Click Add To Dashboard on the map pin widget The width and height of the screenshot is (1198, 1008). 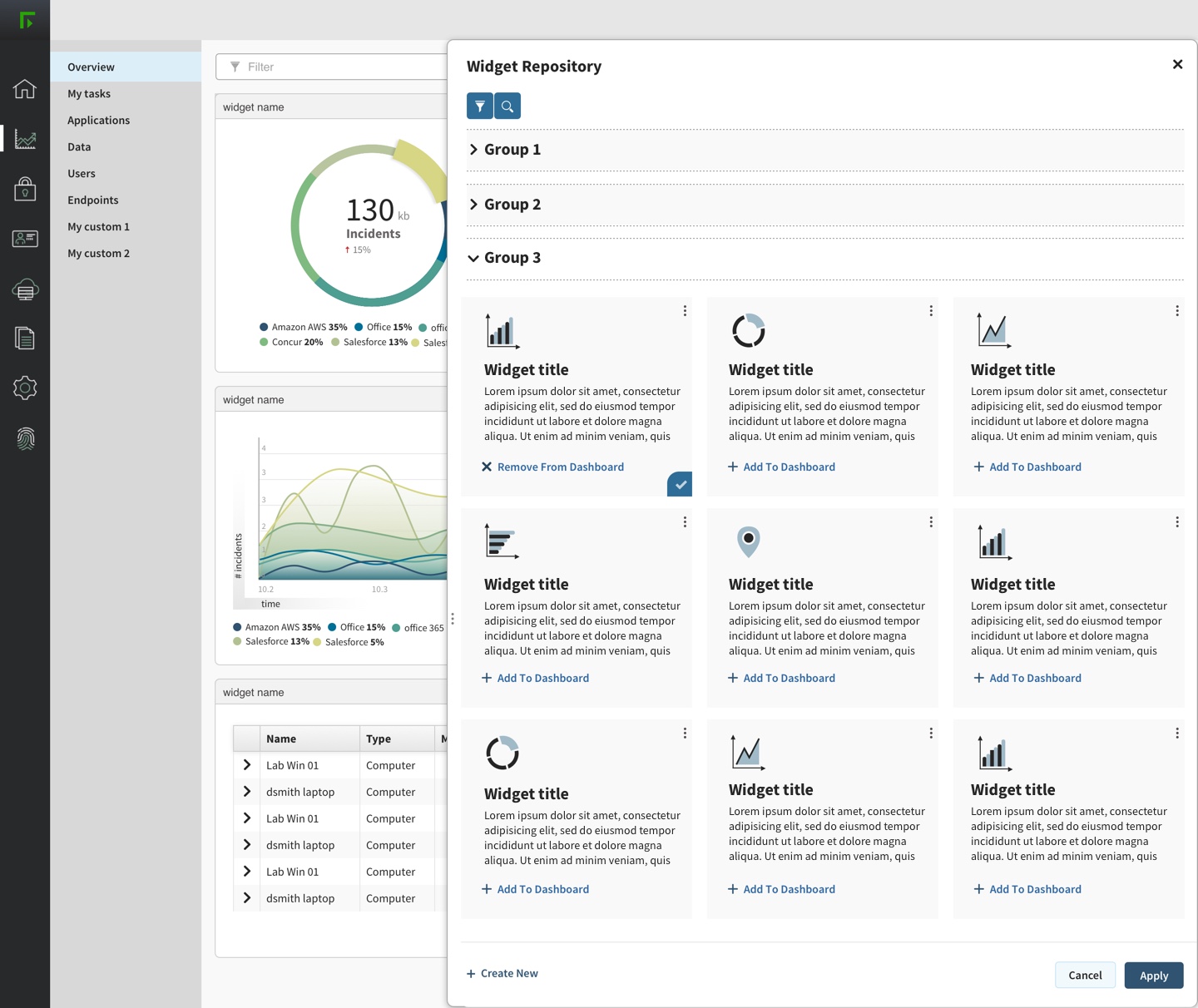pyautogui.click(x=781, y=679)
